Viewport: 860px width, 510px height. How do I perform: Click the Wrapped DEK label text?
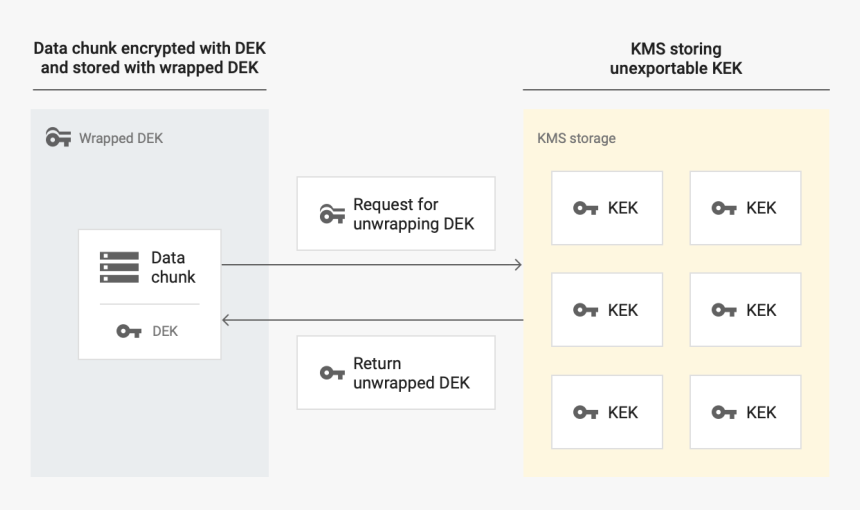pyautogui.click(x=120, y=138)
